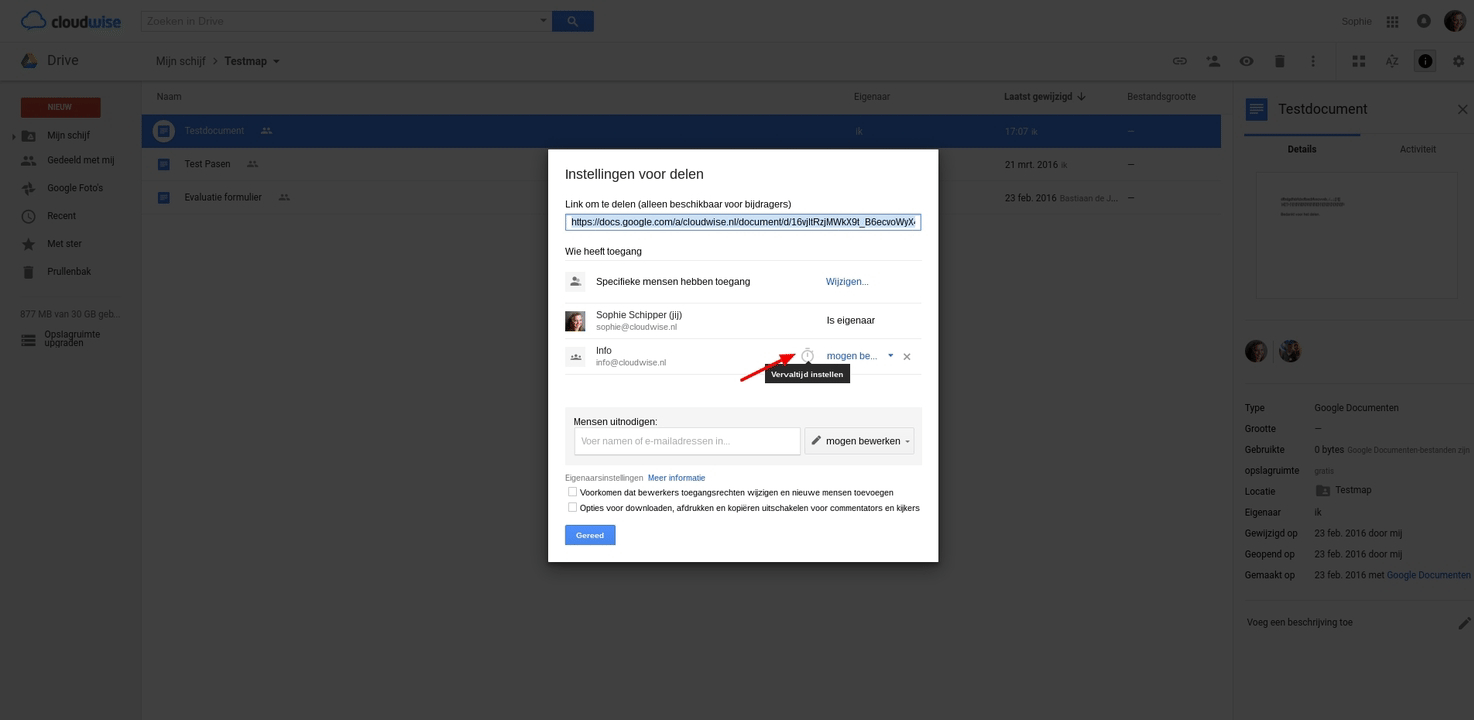Viewport: 1474px width, 720px height.
Task: Open the 'mogen bewerken' invite permission dropdown
Action: coord(859,441)
